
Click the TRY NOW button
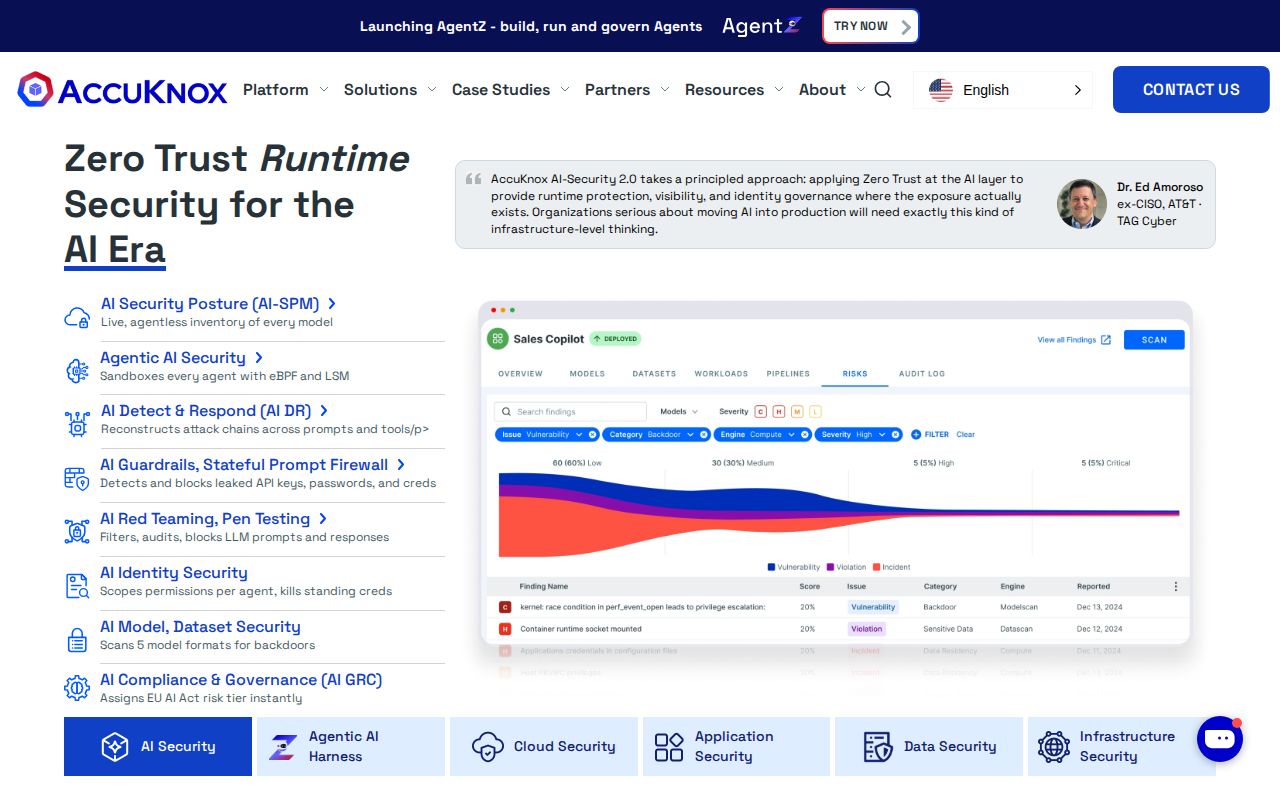pos(871,26)
